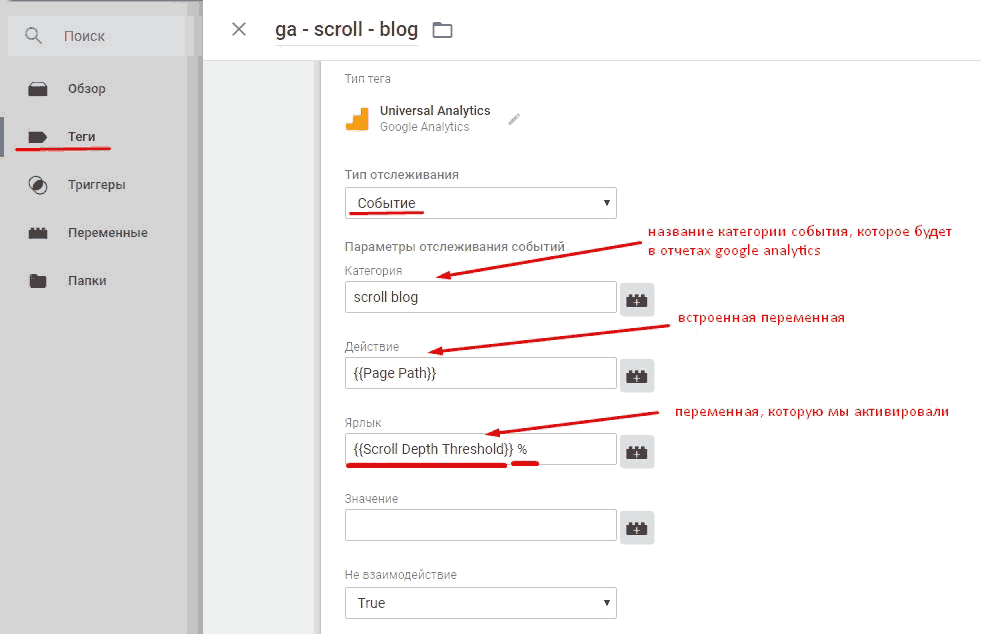Click the Папки folder icon
The width and height of the screenshot is (981, 634).
coord(38,280)
